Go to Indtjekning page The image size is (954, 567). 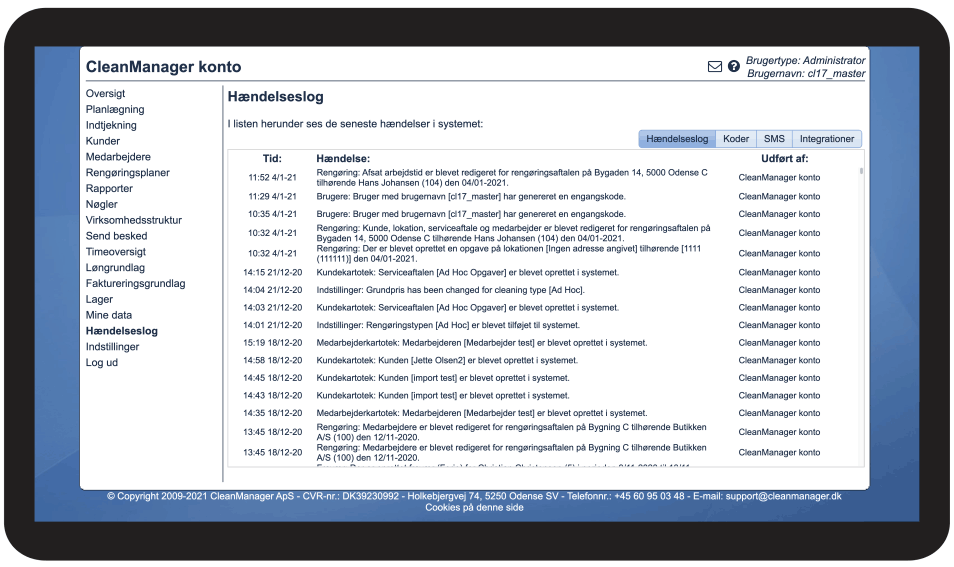tap(111, 125)
